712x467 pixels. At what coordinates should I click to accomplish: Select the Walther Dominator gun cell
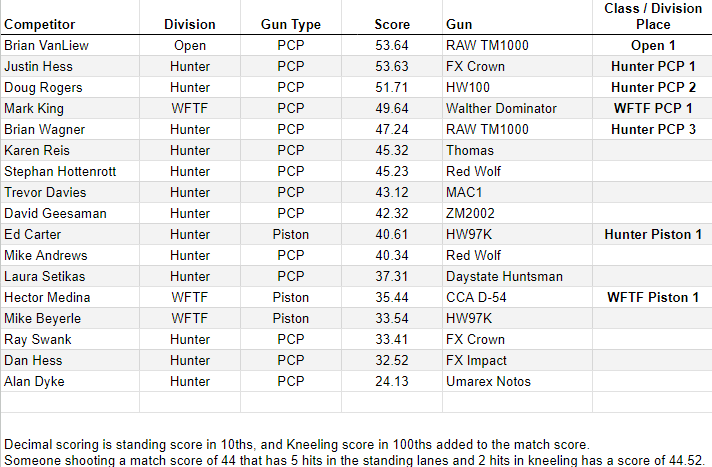(518, 109)
